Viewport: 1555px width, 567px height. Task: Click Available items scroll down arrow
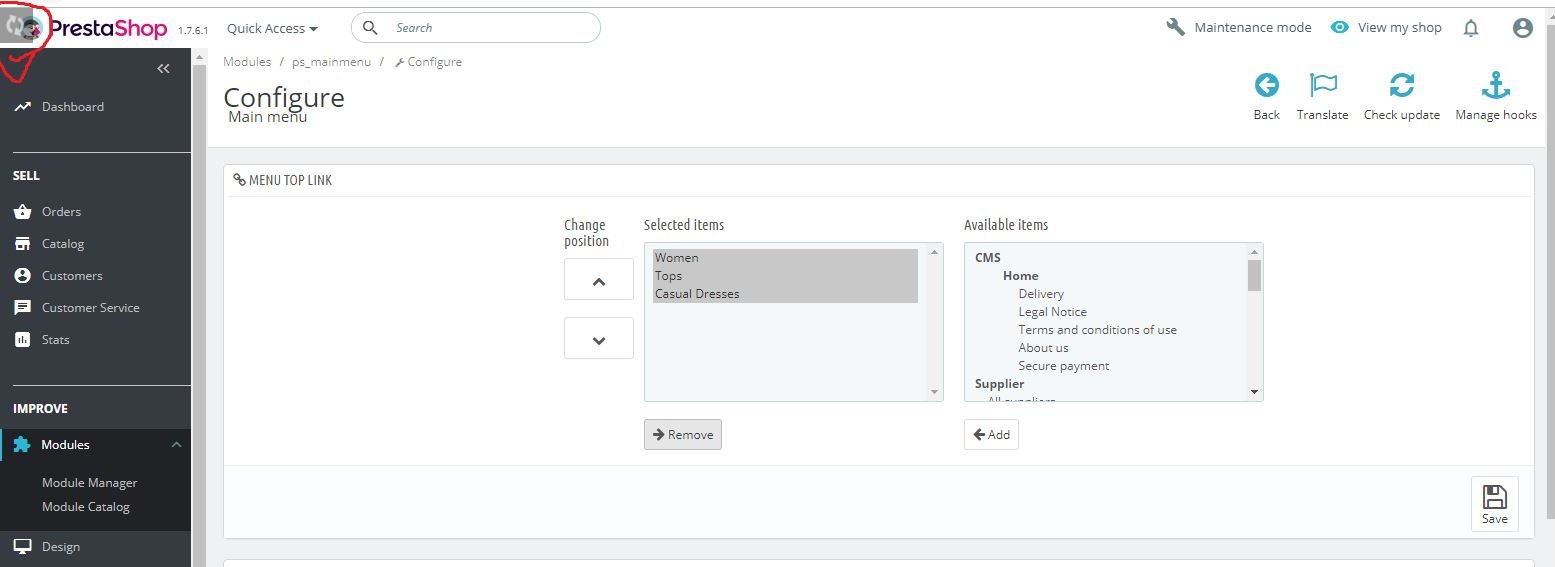tap(1254, 392)
